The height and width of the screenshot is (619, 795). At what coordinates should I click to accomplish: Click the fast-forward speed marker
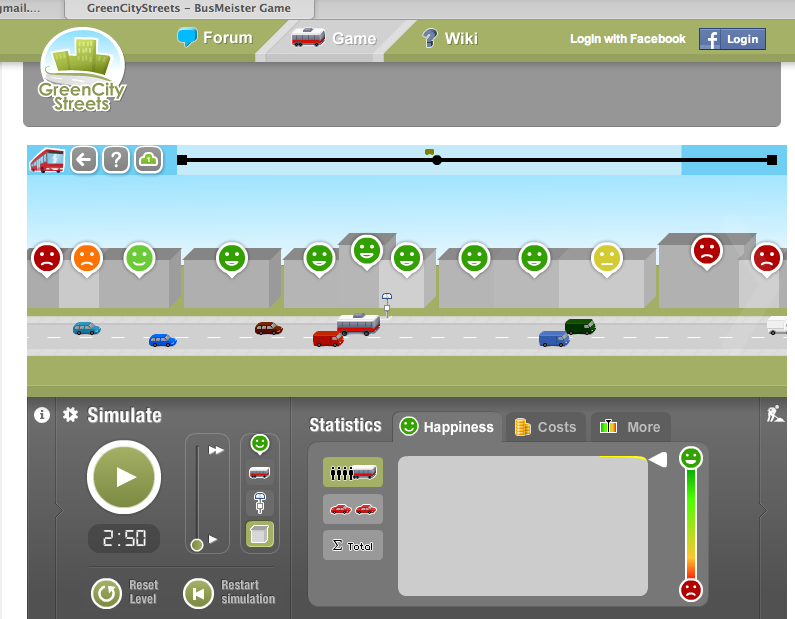[x=216, y=450]
